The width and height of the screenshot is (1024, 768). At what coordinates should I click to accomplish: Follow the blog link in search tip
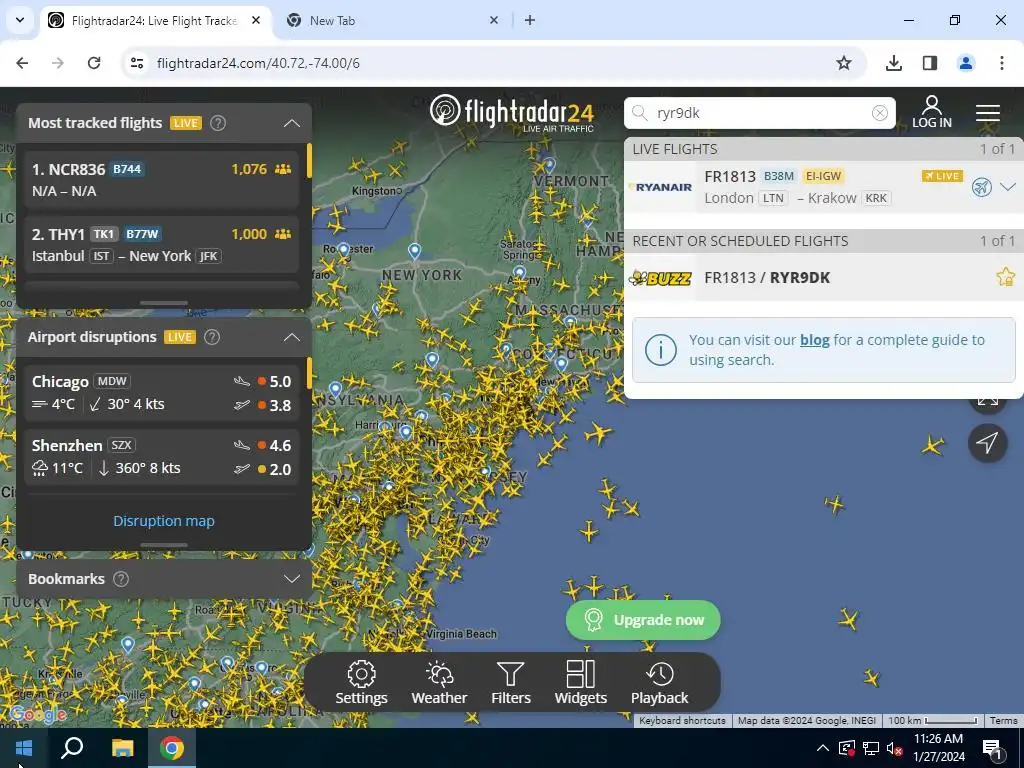[814, 340]
